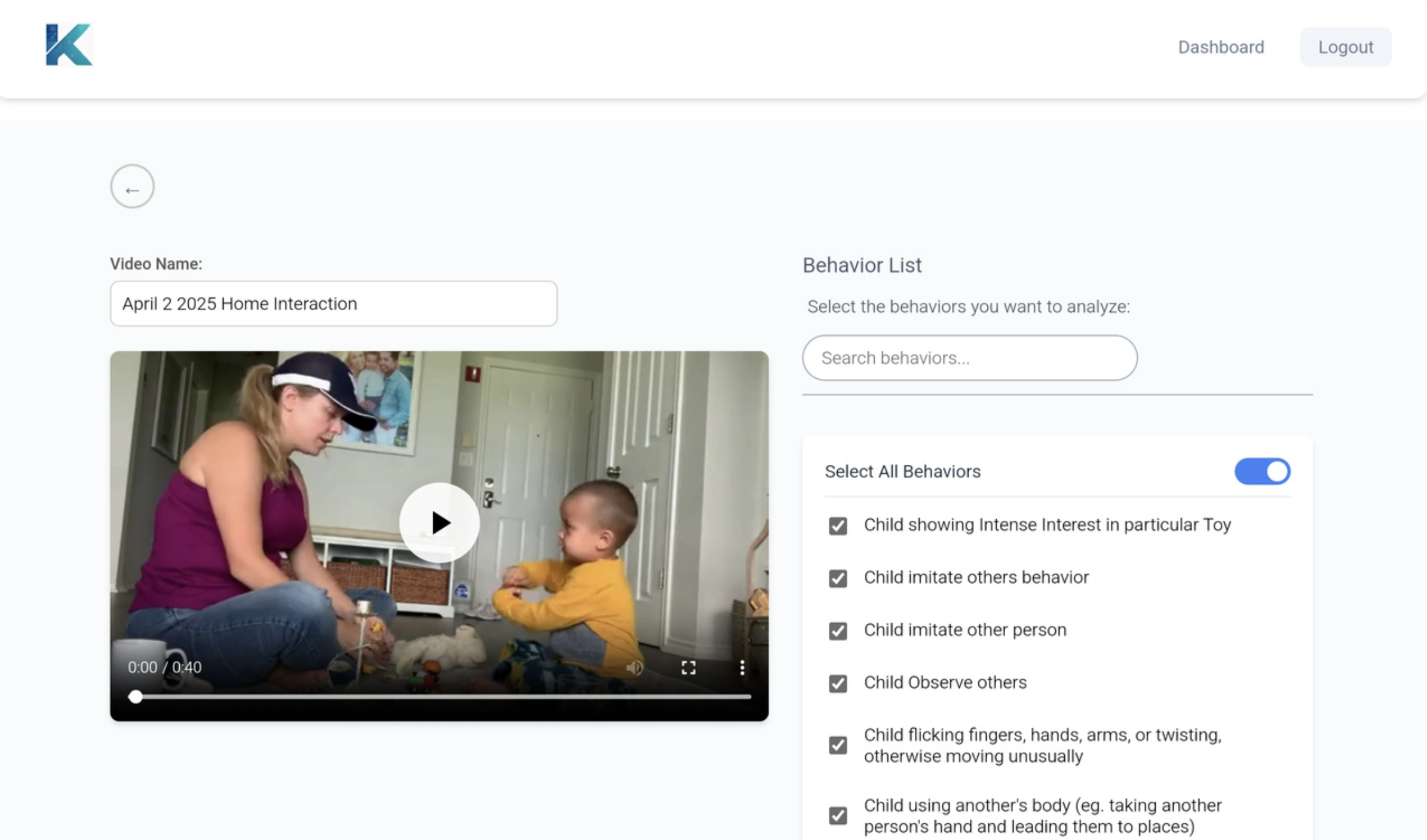
Task: Click inside the Search behaviors field
Action: click(970, 358)
